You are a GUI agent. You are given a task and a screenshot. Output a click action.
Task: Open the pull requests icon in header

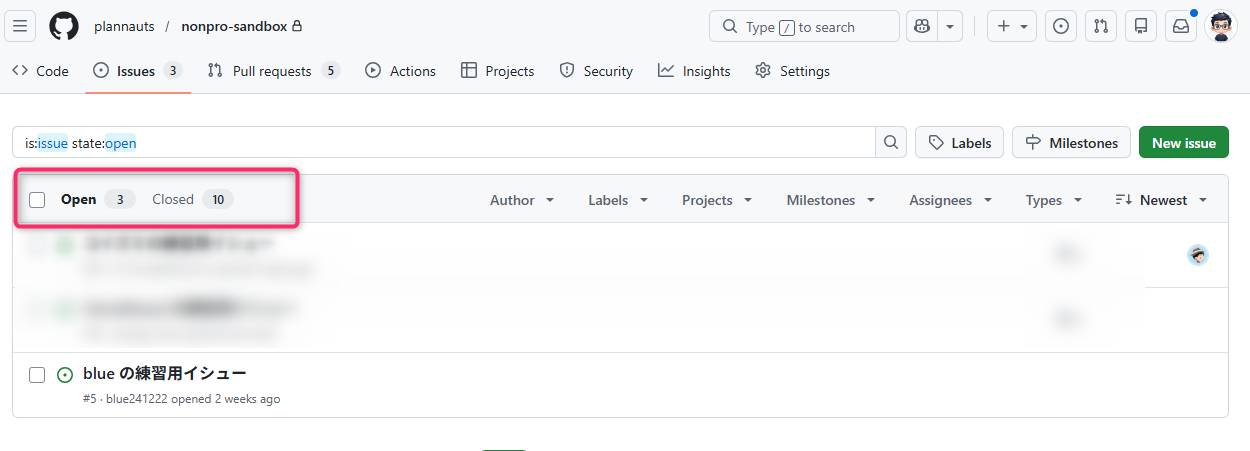(x=1101, y=26)
